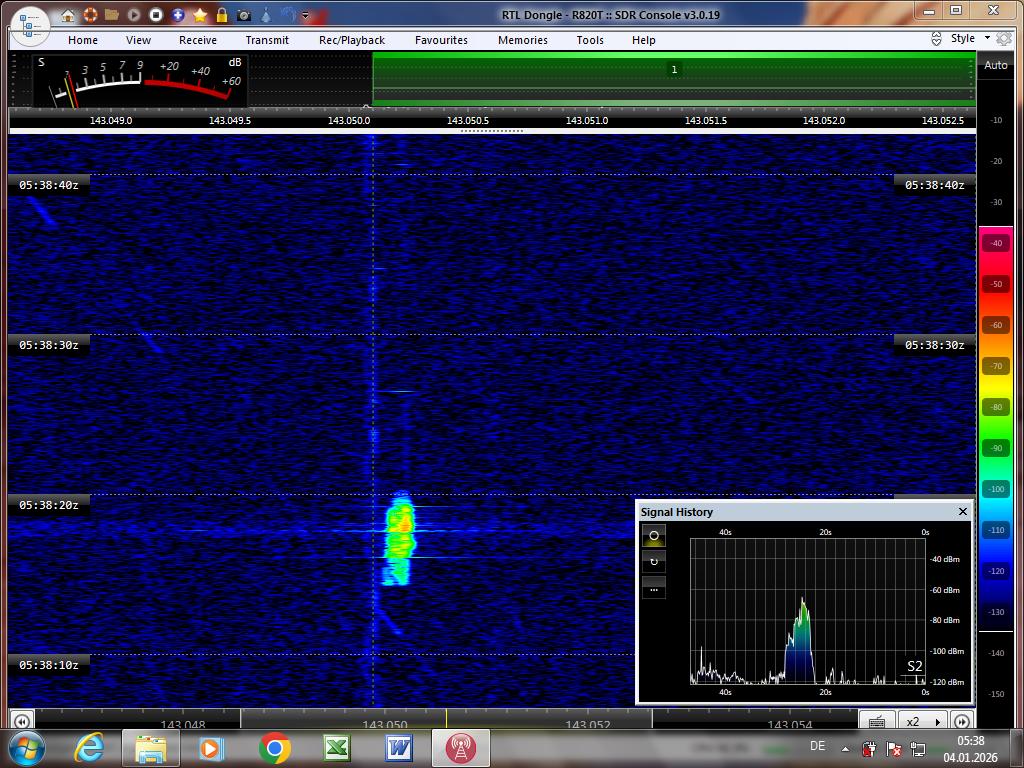Open the Windows Start button
This screenshot has width=1024, height=768.
click(26, 748)
